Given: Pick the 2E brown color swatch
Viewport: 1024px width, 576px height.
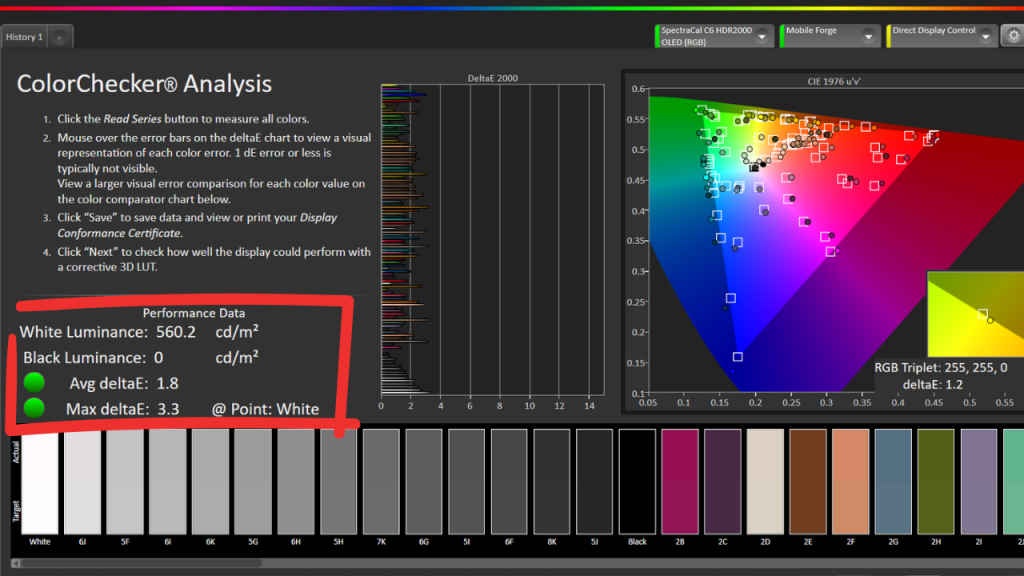Looking at the screenshot, I should (x=808, y=482).
